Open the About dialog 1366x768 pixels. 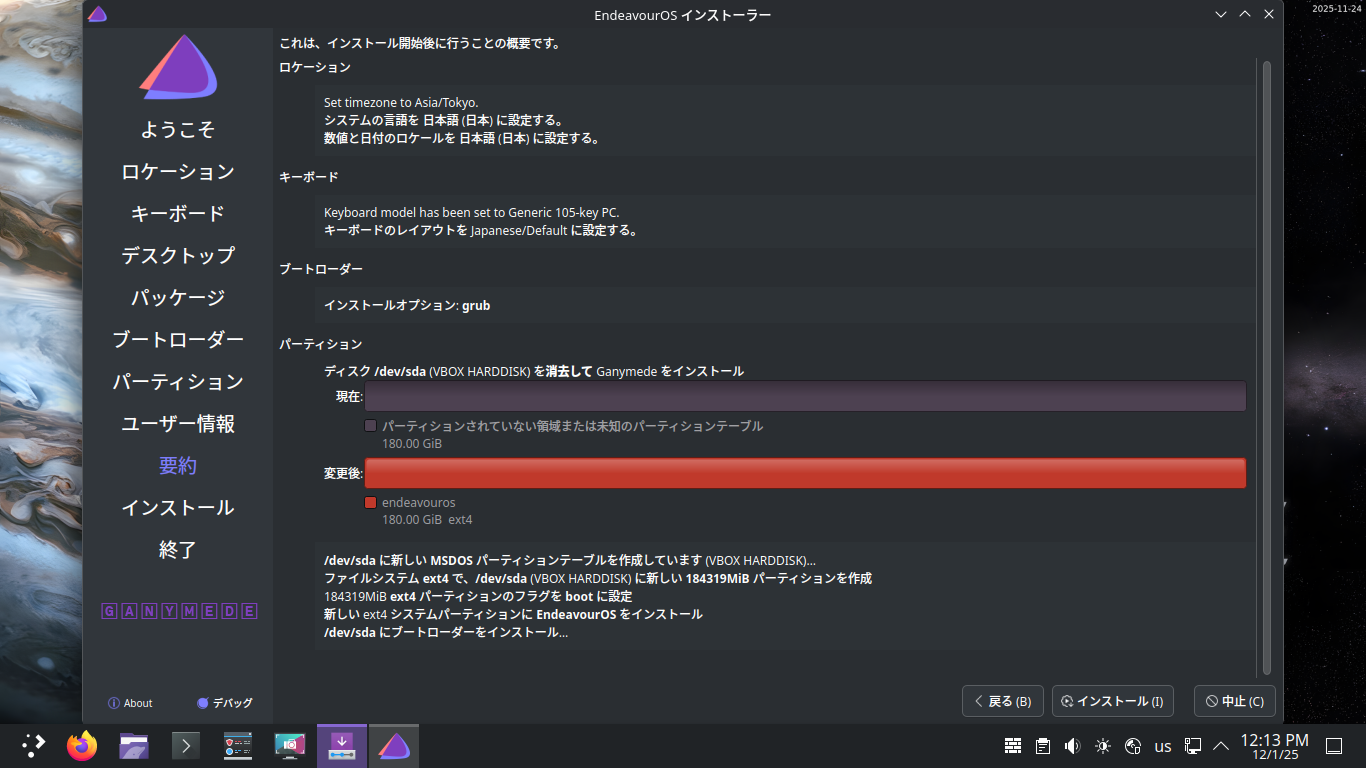point(130,703)
